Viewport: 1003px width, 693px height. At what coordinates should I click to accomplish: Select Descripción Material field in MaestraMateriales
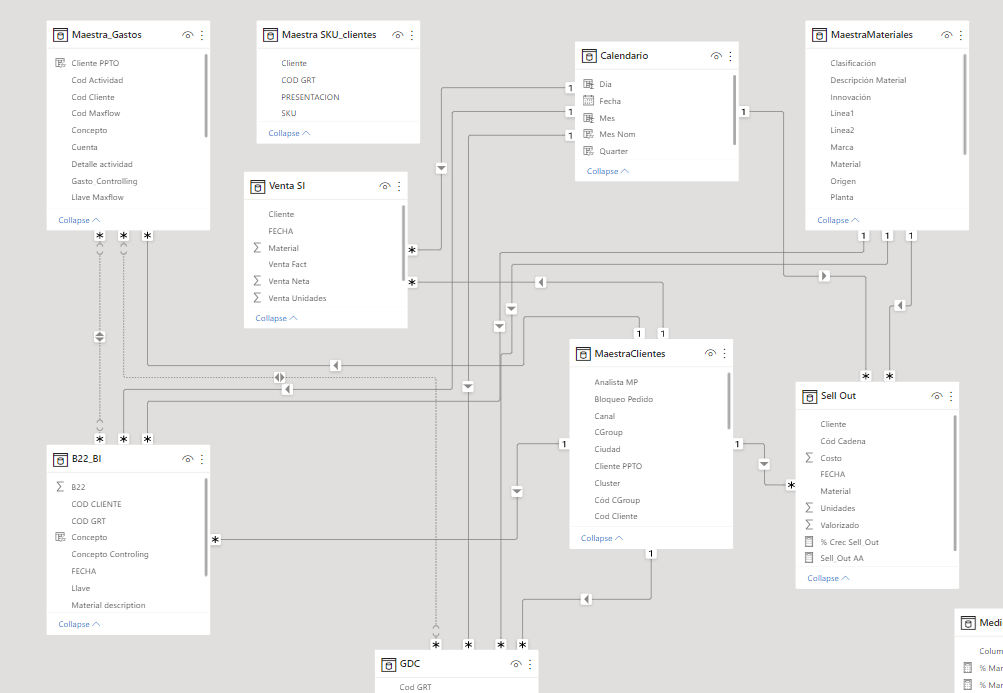coord(868,80)
